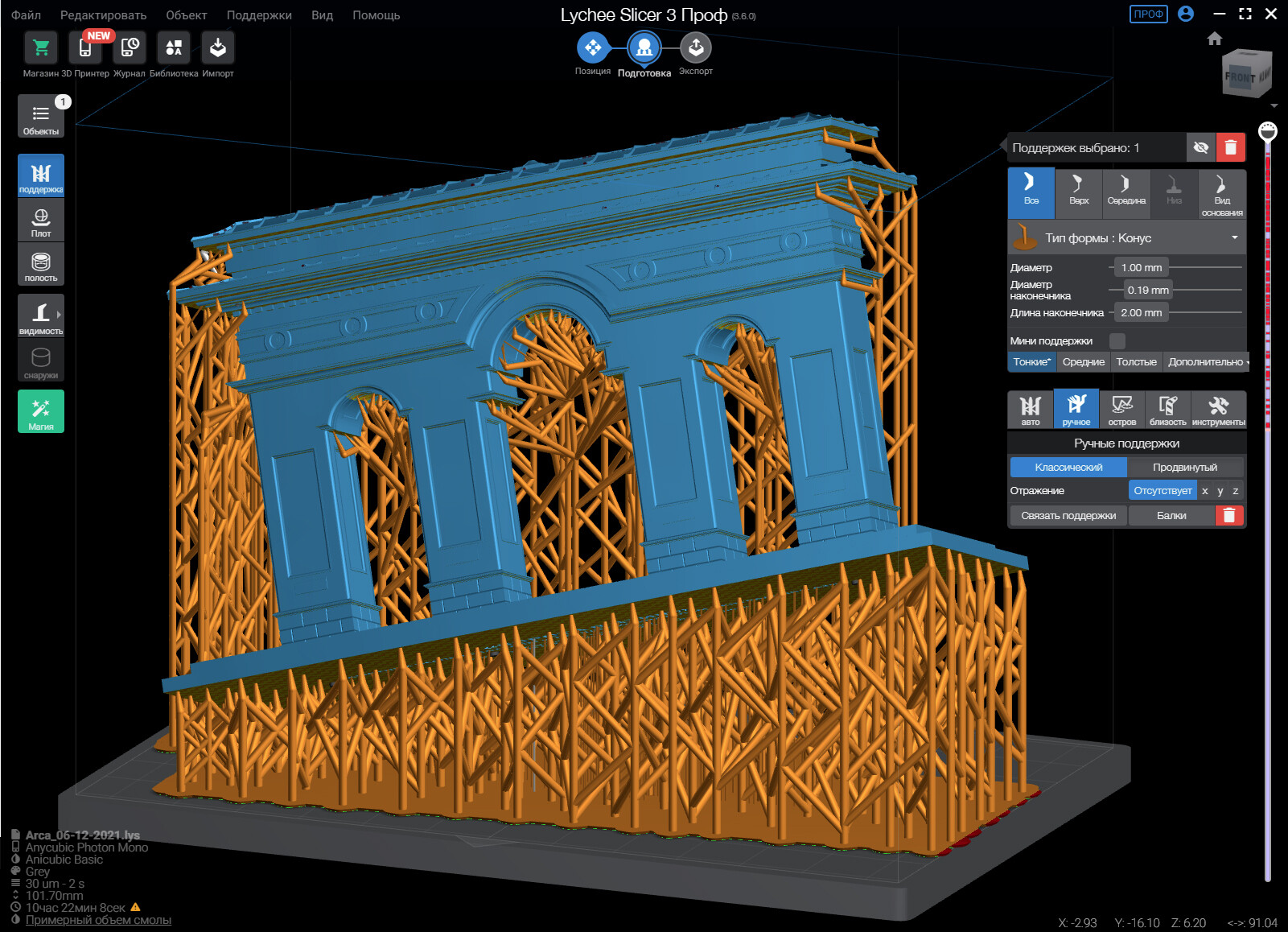Expand the Дополнительно presets dropdown
This screenshot has height=932, width=1288.
coord(1207,362)
